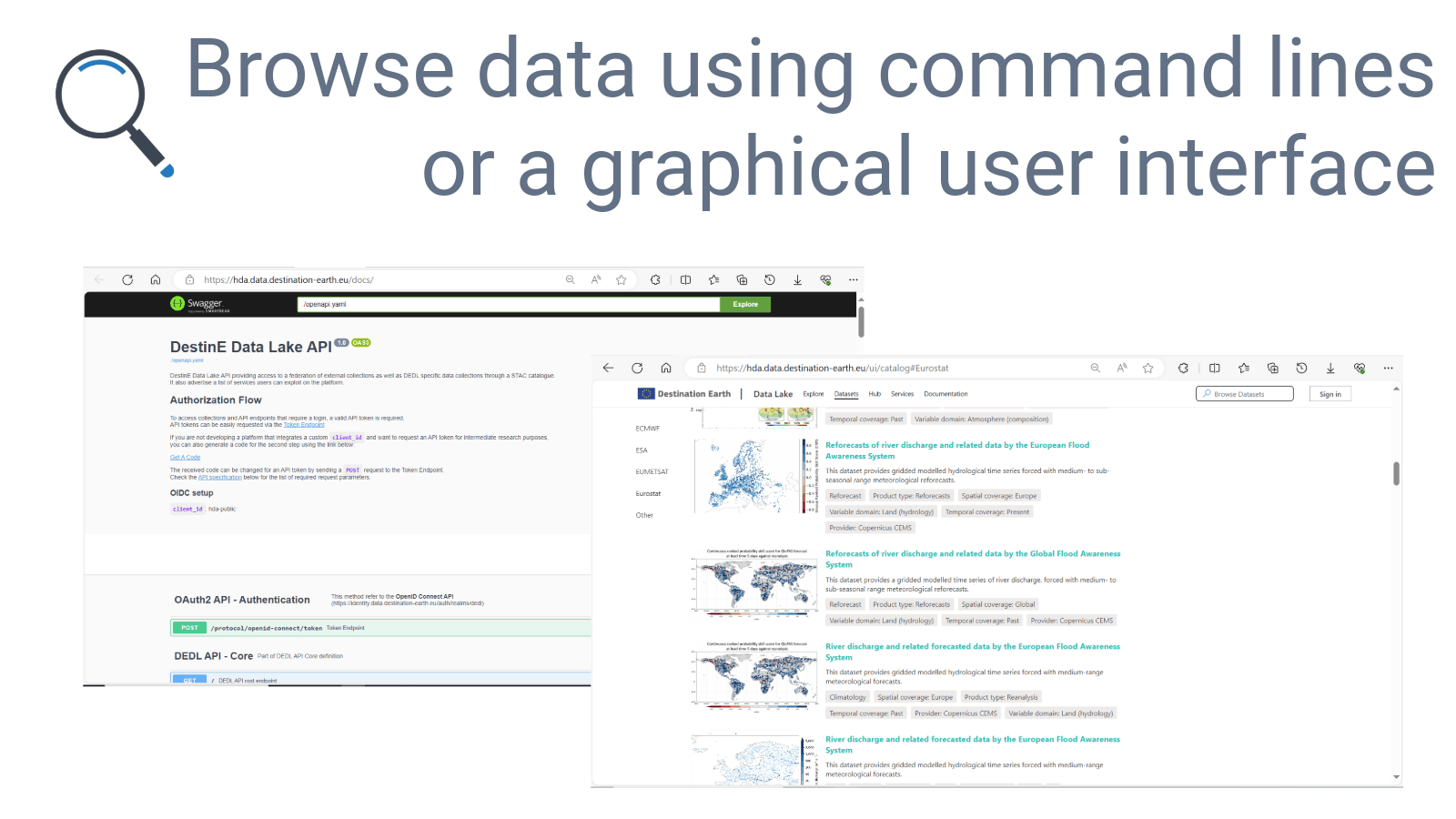
Task: Open collections in catalog browser toolbar
Action: [1273, 369]
